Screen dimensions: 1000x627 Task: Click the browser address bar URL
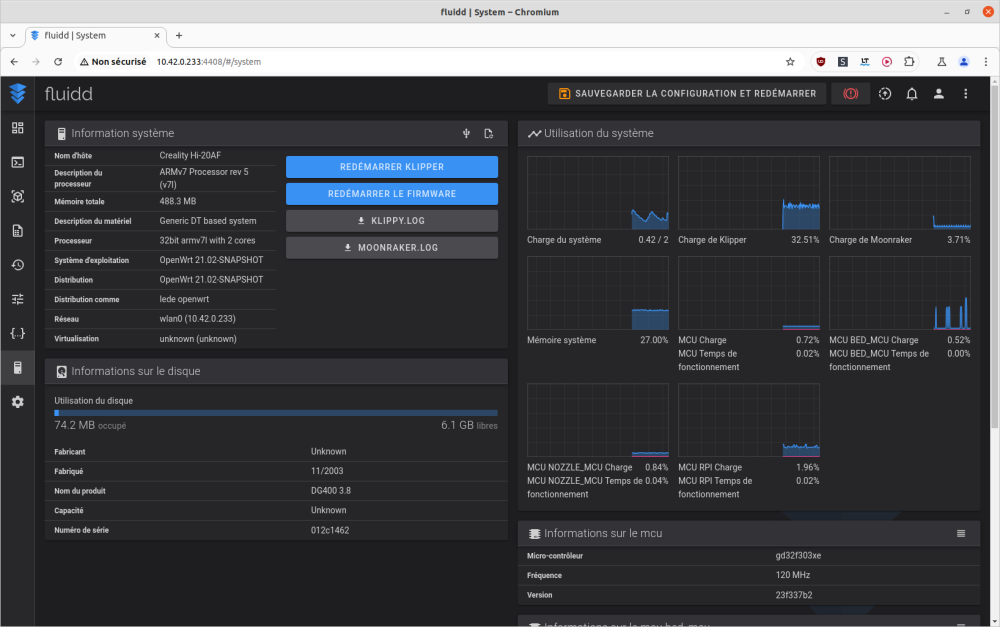[208, 62]
